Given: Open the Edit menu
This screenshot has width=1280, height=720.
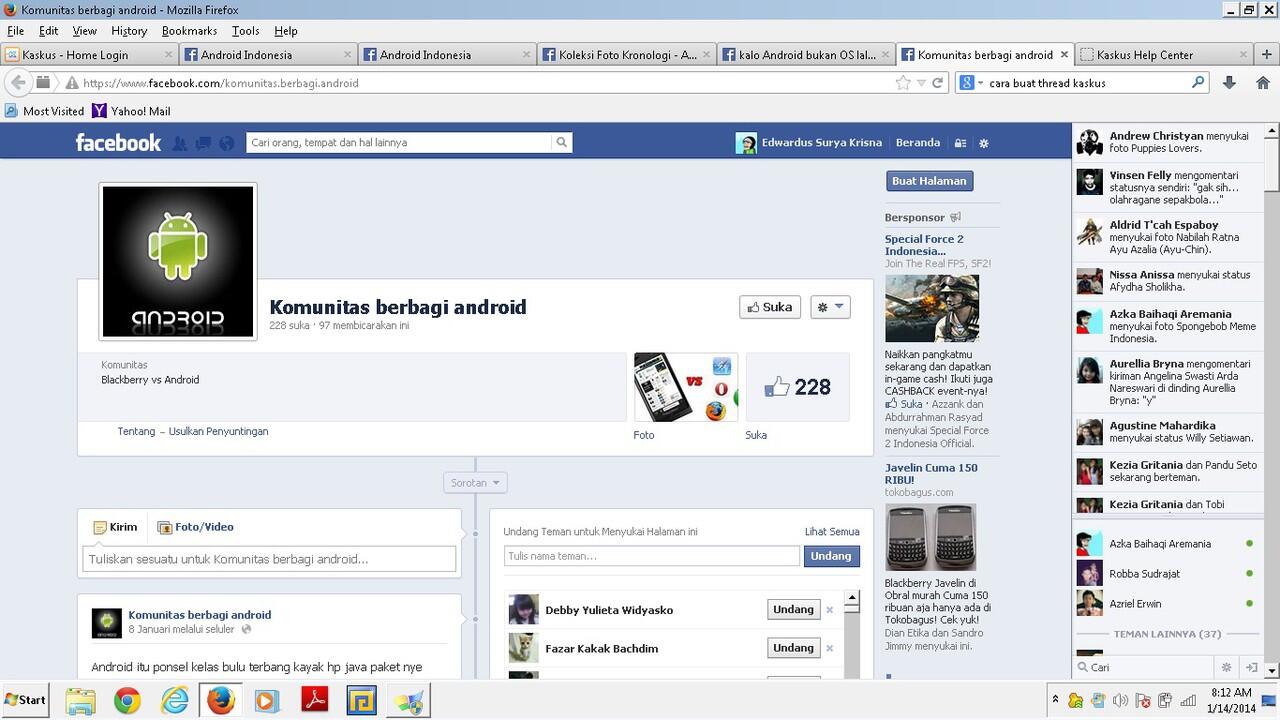Looking at the screenshot, I should point(48,31).
